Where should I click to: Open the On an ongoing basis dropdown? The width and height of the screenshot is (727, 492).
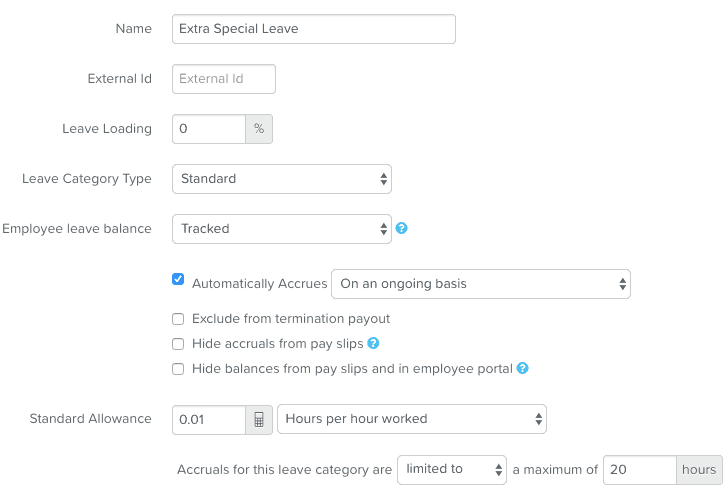coord(481,284)
